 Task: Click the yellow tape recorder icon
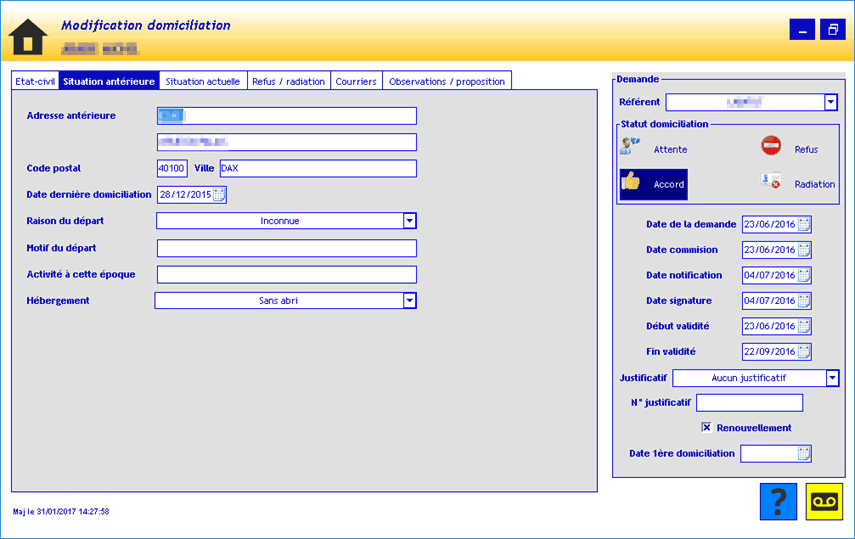[824, 501]
